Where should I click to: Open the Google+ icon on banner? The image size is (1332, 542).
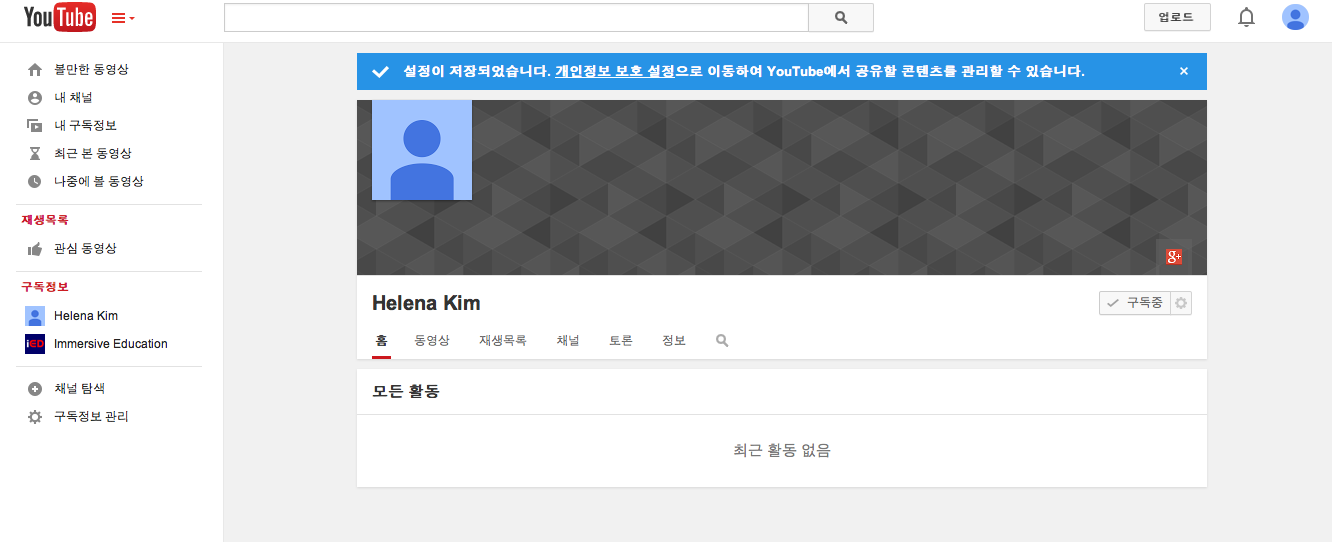click(1174, 257)
